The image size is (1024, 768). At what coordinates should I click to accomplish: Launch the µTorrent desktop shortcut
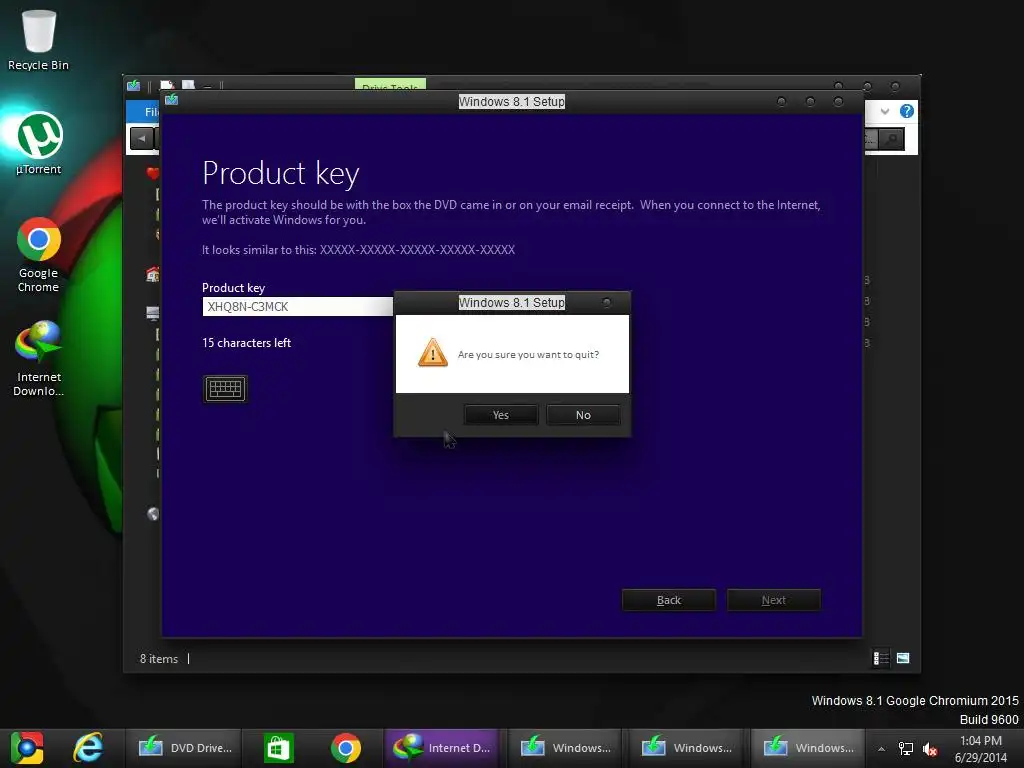coord(39,144)
